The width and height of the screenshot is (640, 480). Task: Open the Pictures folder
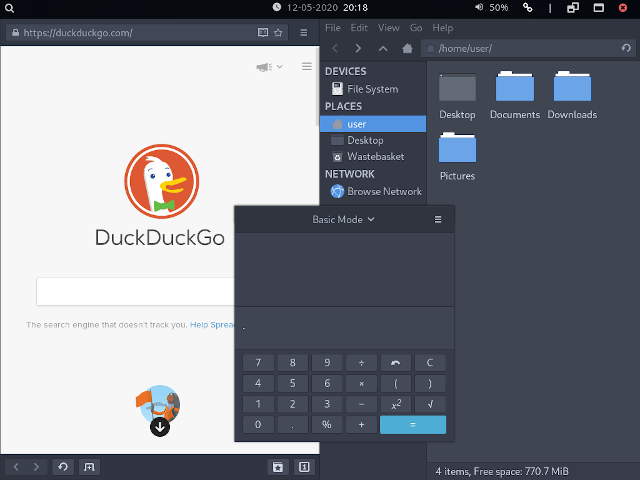(457, 156)
